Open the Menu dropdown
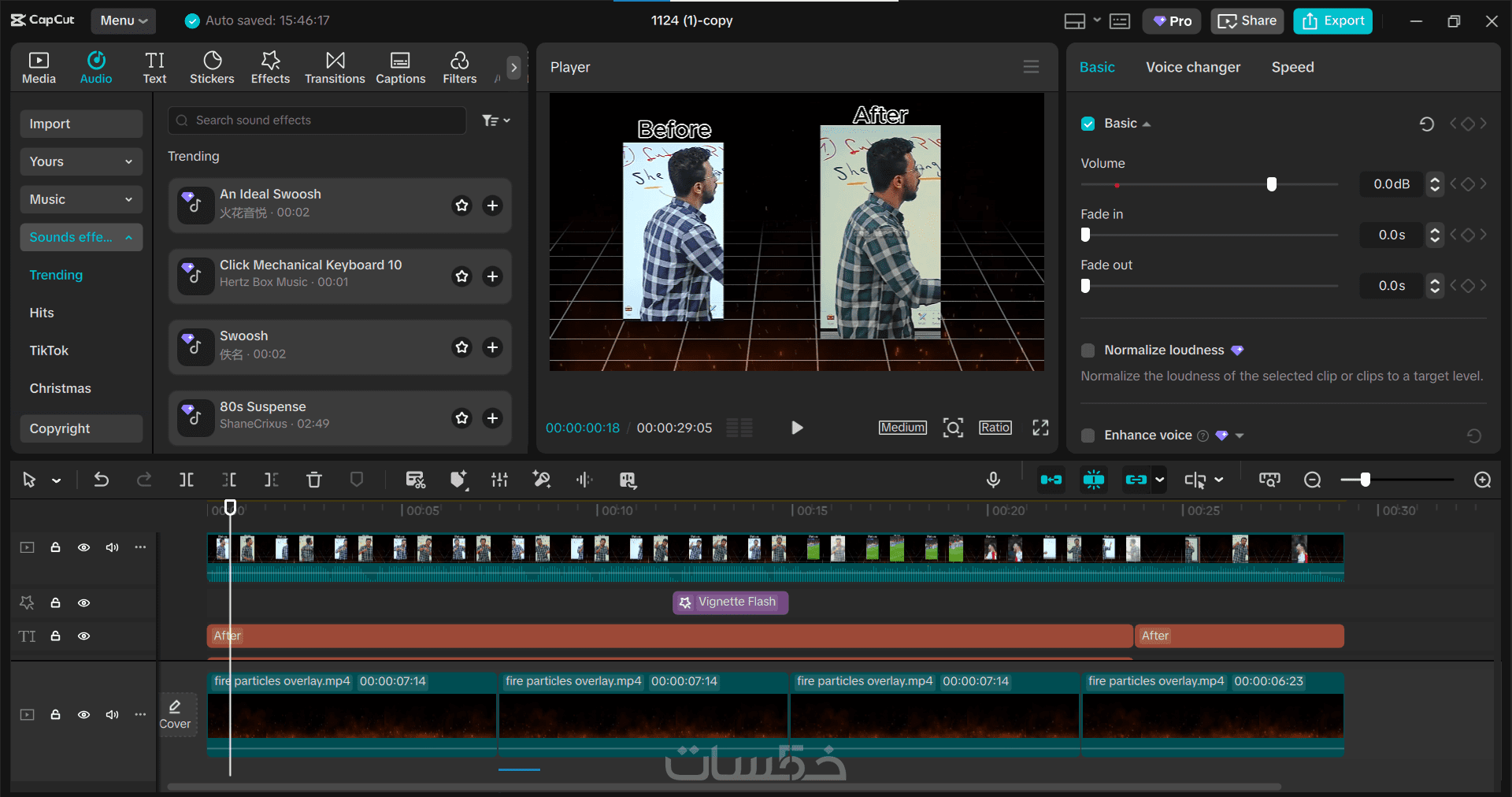This screenshot has height=797, width=1512. pyautogui.click(x=124, y=21)
